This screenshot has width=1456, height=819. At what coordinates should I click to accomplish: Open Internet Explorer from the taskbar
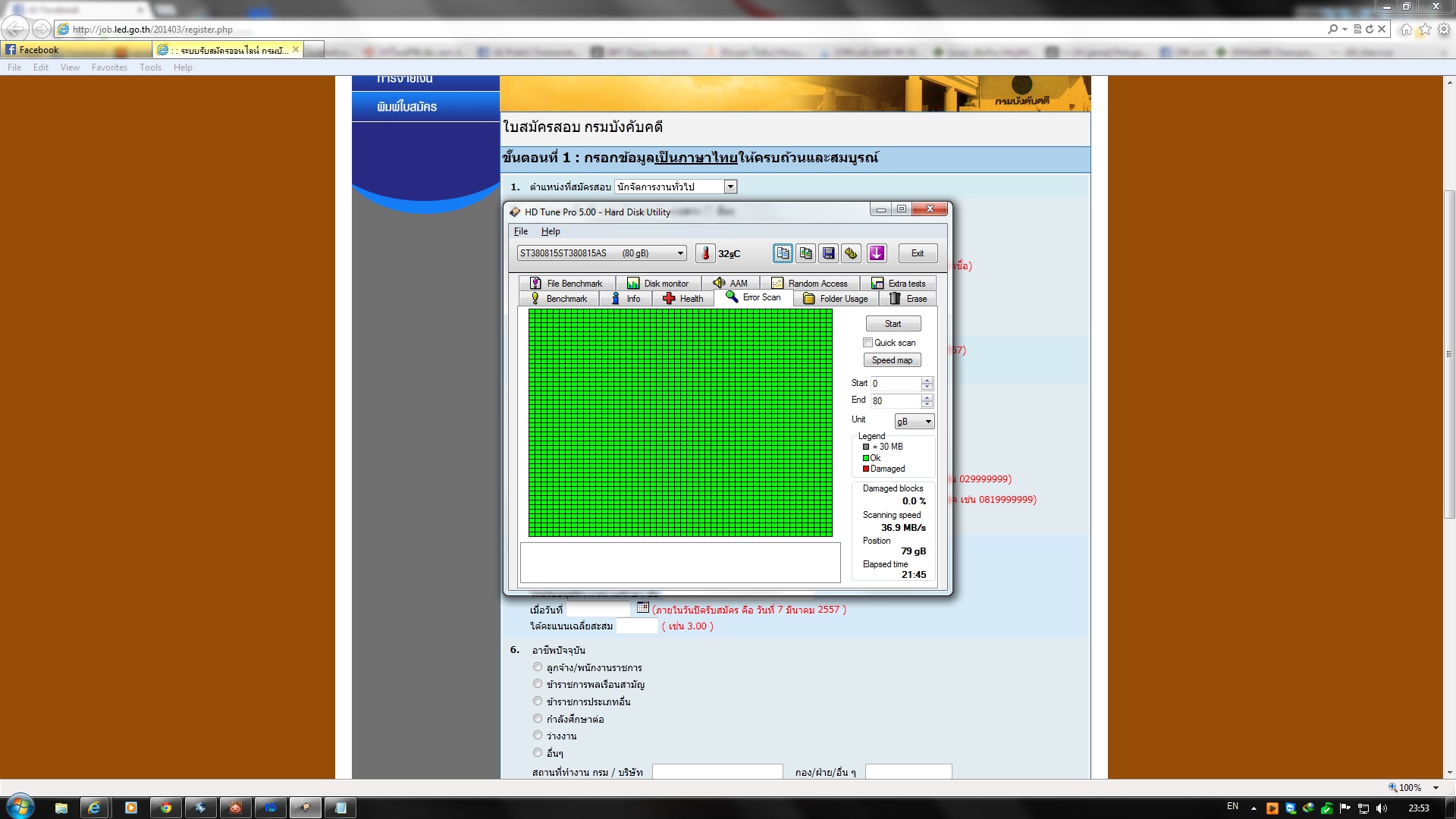click(x=94, y=808)
